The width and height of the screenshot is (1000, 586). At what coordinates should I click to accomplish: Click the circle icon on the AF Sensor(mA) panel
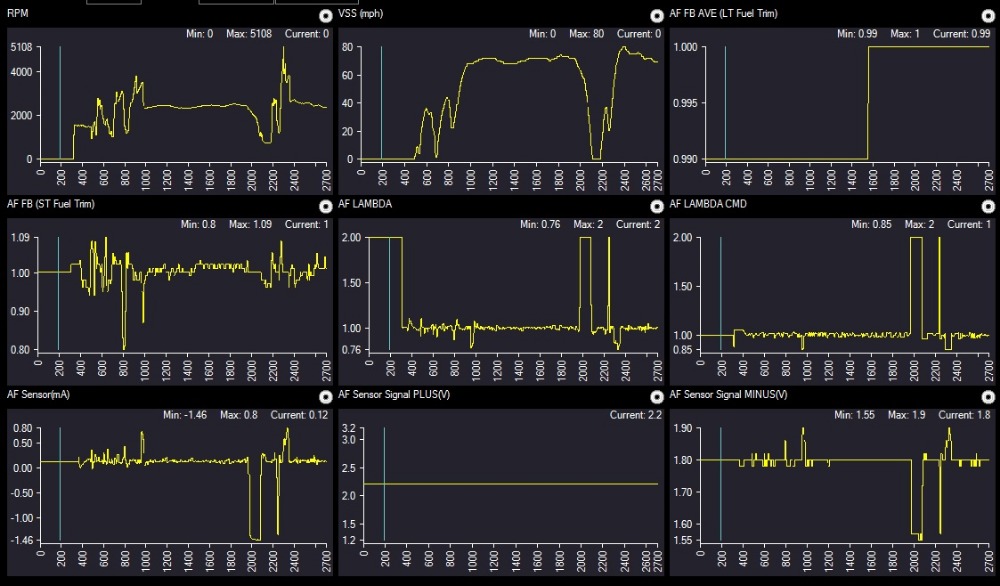pos(325,397)
